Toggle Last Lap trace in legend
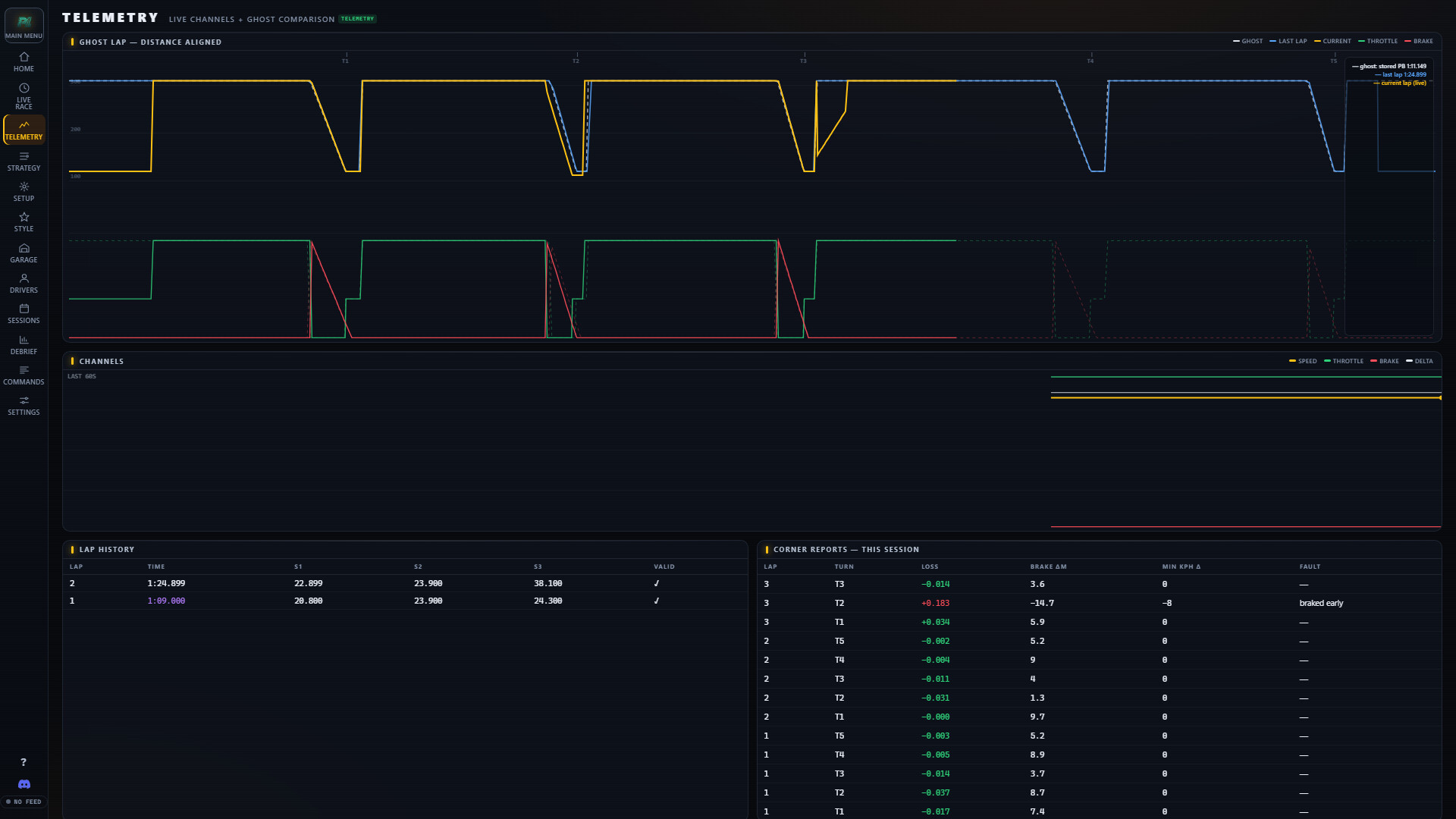Image resolution: width=1456 pixels, height=819 pixels. point(1288,41)
